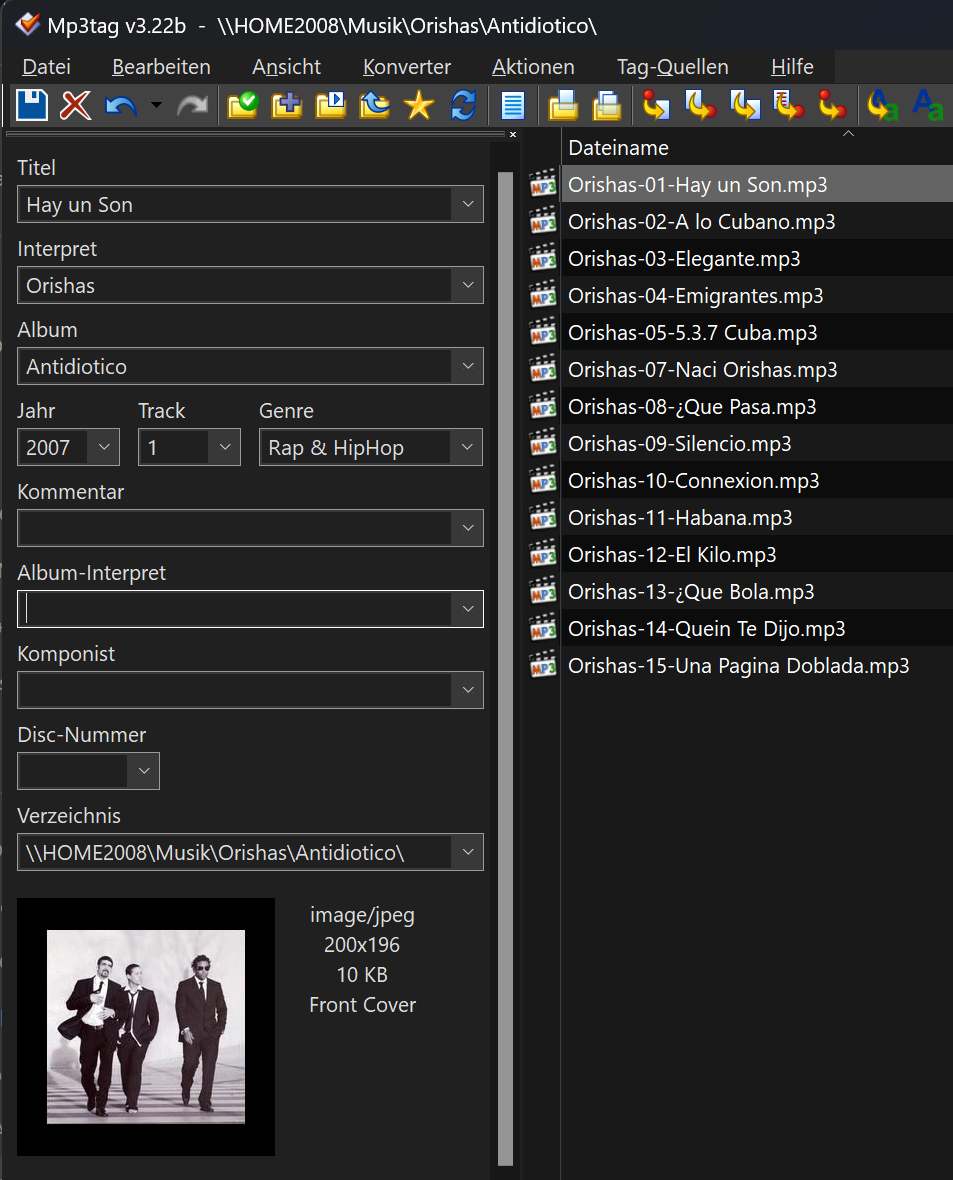Select file Orishas-12-El Kilo.mp3
953x1180 pixels.
tap(672, 555)
